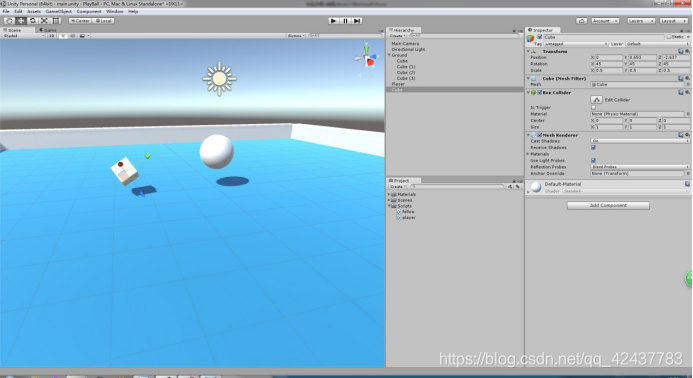This screenshot has height=378, width=693.
Task: Uncheck Receive Shadows
Action: point(593,148)
